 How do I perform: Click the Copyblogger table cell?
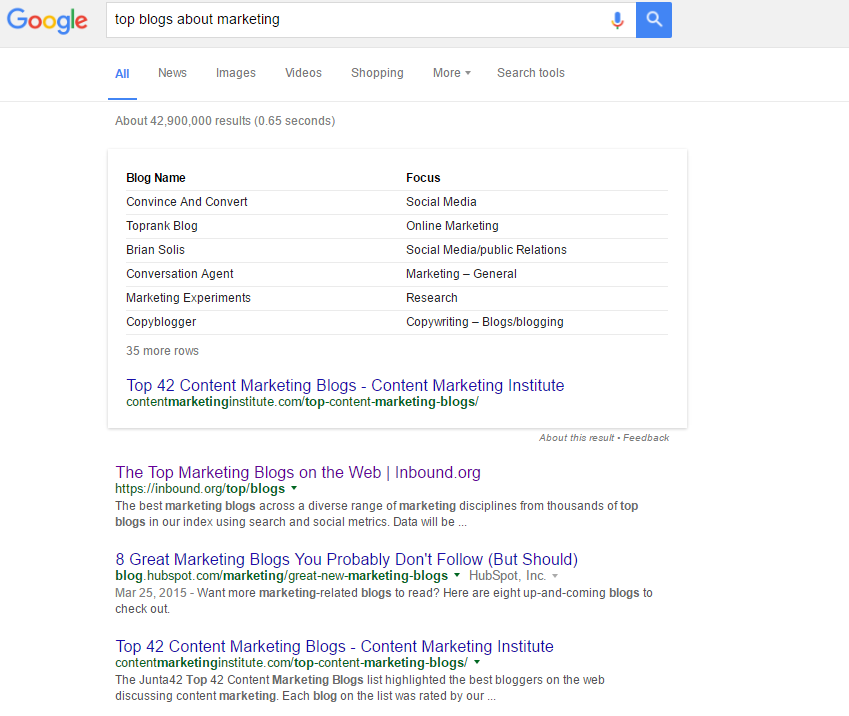[x=161, y=322]
